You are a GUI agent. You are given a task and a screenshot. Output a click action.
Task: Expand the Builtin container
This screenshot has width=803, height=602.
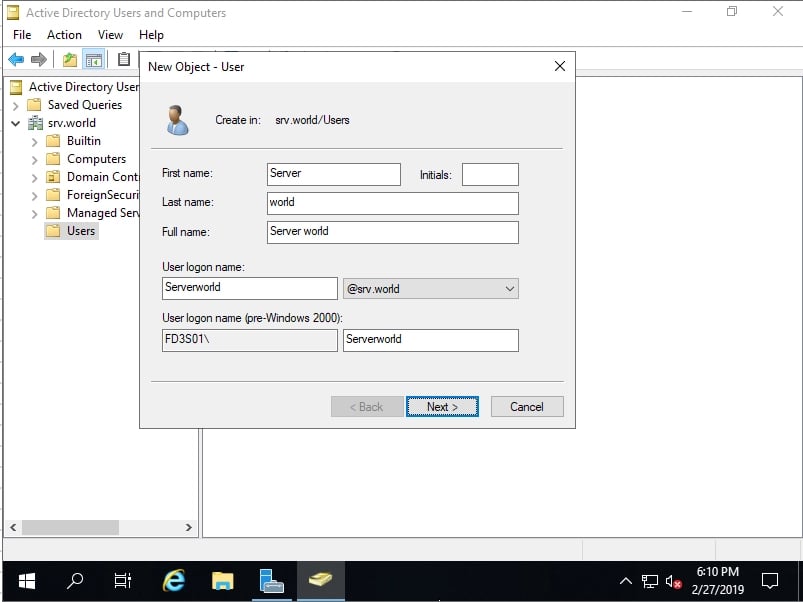click(x=35, y=142)
